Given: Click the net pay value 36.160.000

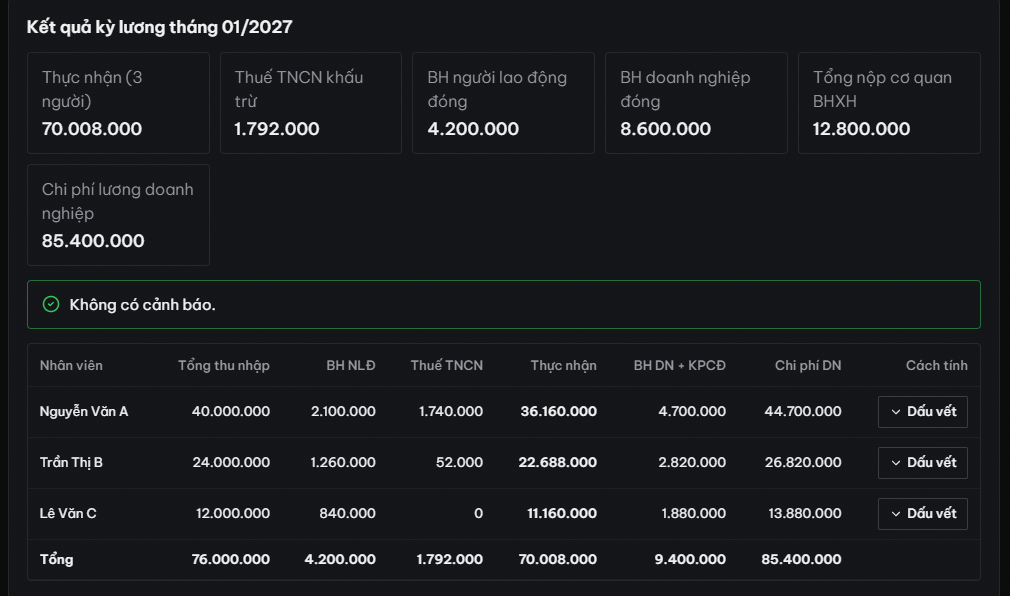Looking at the screenshot, I should 558,411.
